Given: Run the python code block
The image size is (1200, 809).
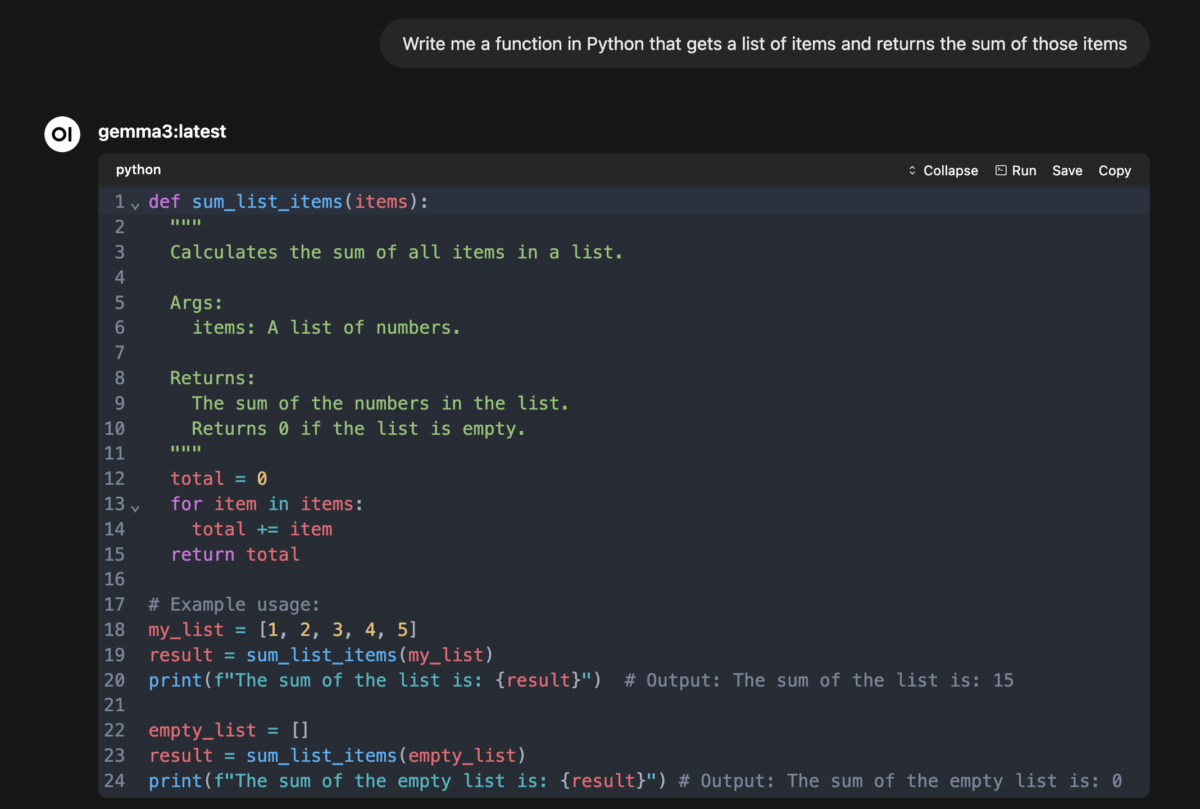Looking at the screenshot, I should pos(1016,171).
